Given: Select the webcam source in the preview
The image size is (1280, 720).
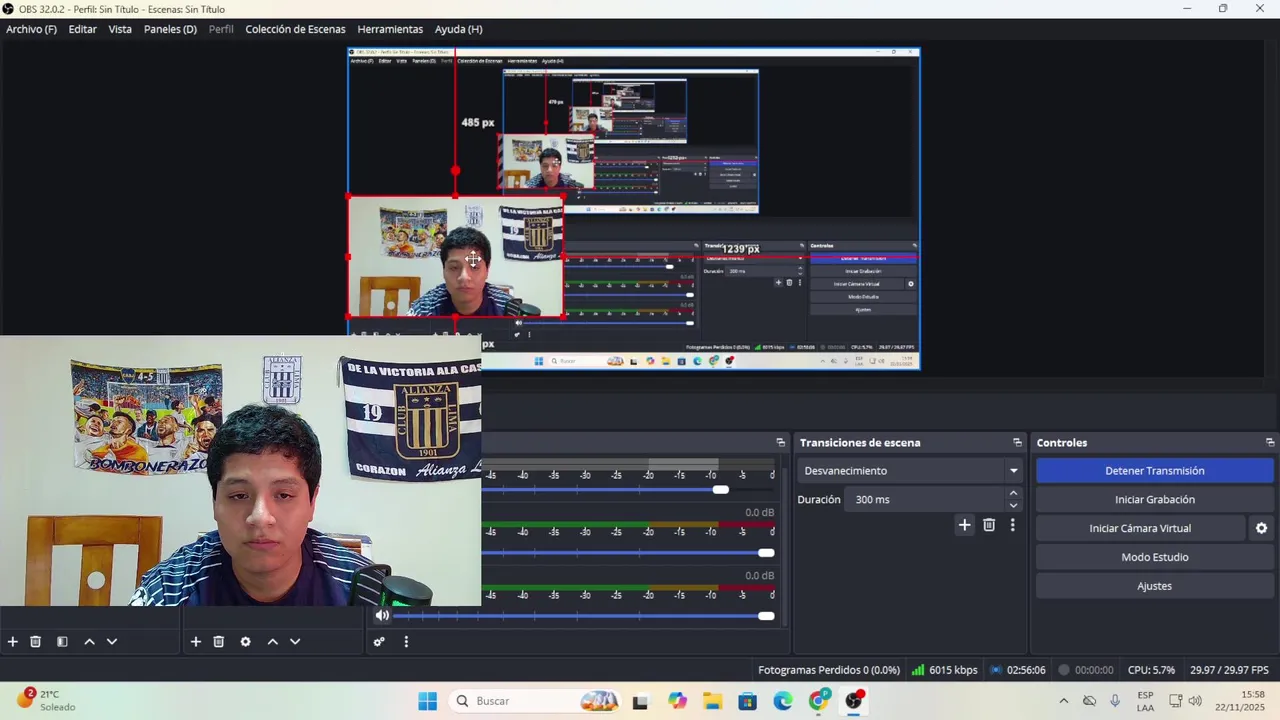Looking at the screenshot, I should click(455, 257).
